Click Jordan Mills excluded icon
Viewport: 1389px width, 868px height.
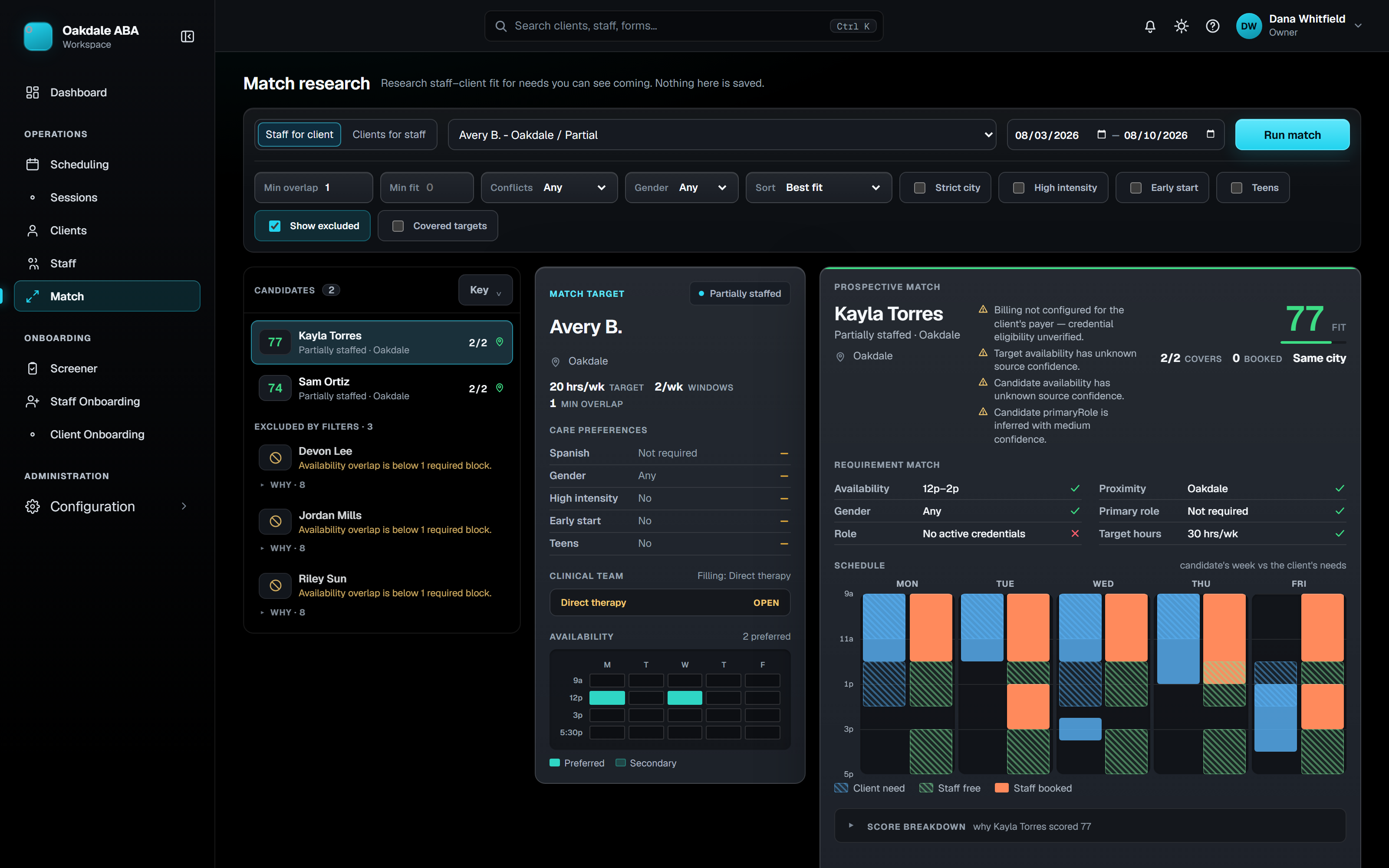click(x=276, y=522)
